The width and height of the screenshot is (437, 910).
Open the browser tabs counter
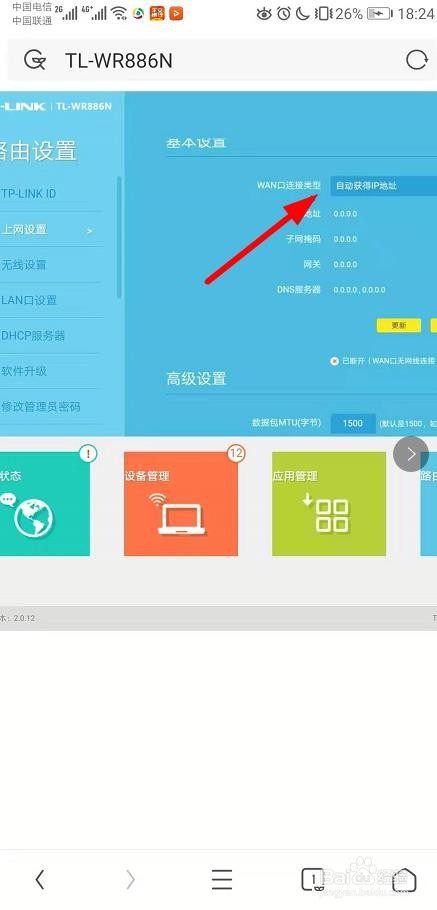click(x=313, y=879)
